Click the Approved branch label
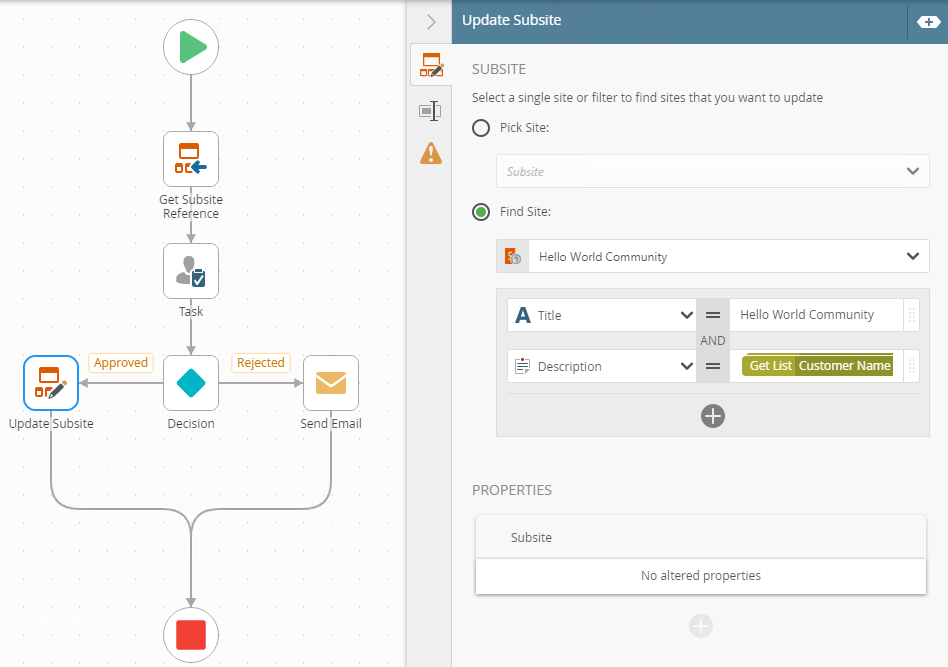This screenshot has width=948, height=667. tap(121, 362)
